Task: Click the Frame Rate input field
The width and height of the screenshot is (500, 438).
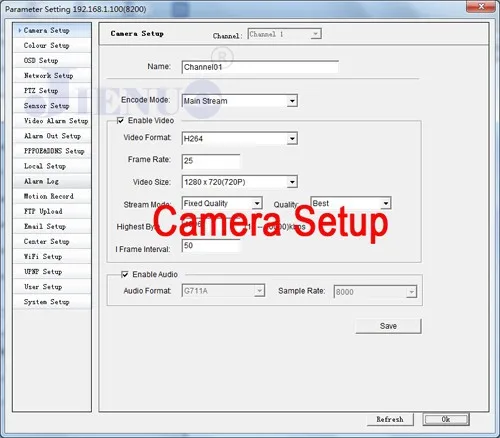Action: click(x=211, y=161)
